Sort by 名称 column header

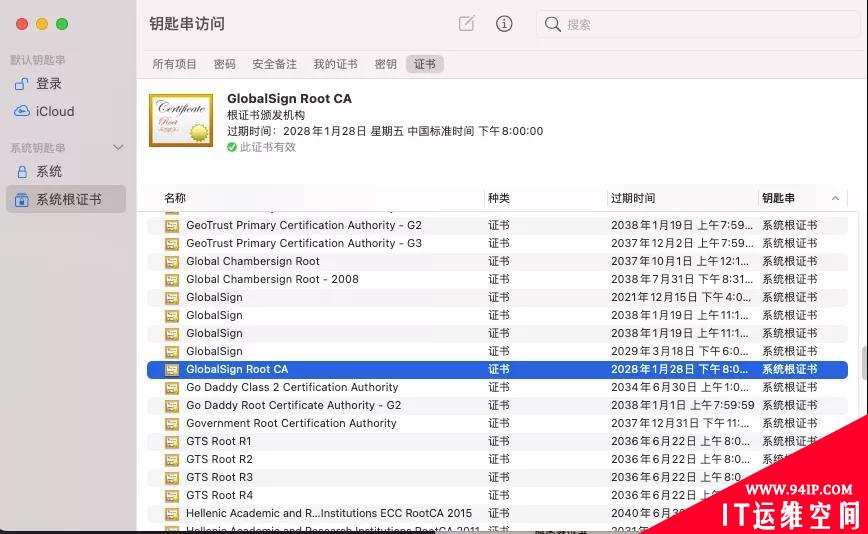[175, 198]
